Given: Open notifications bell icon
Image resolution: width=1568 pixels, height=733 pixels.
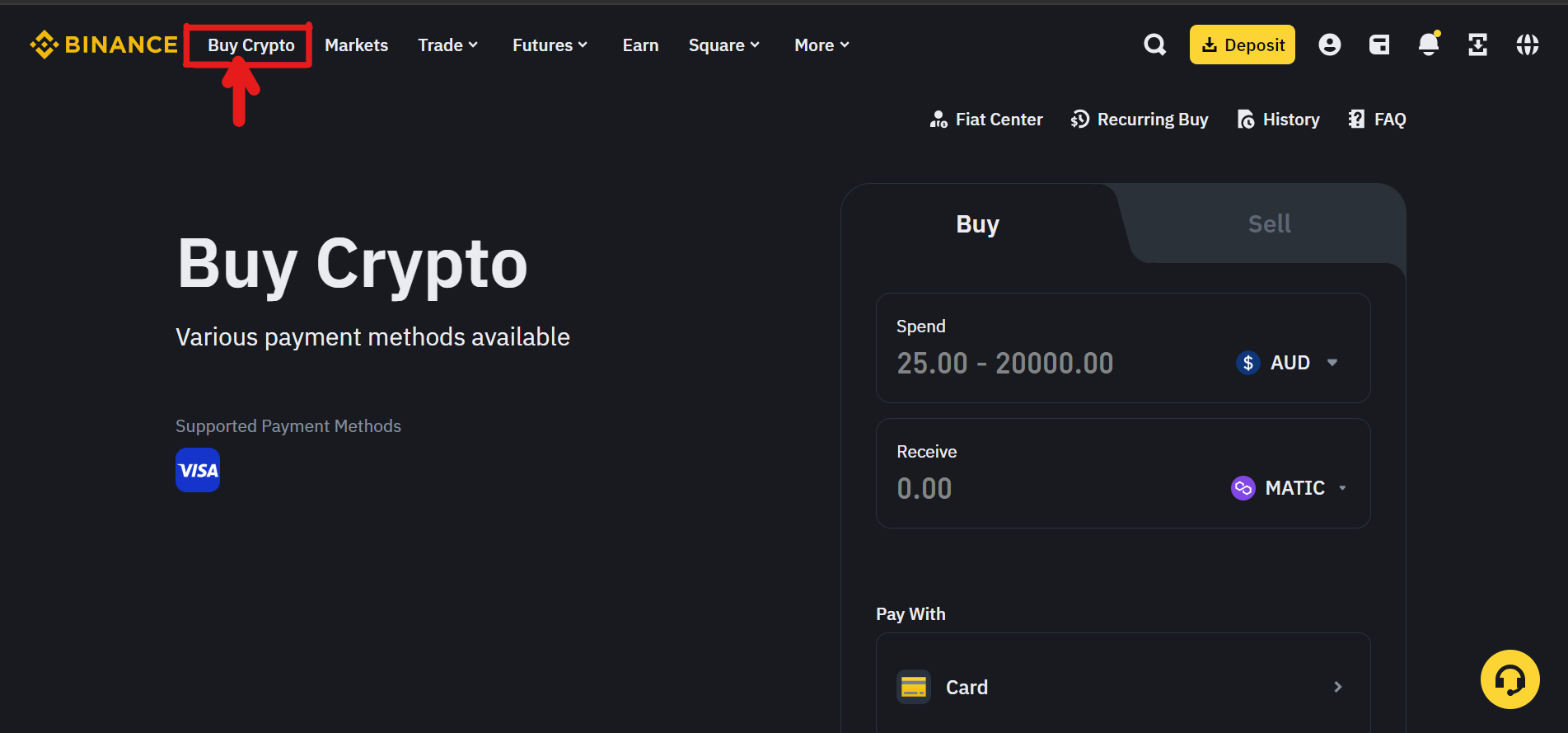Looking at the screenshot, I should click(1429, 44).
